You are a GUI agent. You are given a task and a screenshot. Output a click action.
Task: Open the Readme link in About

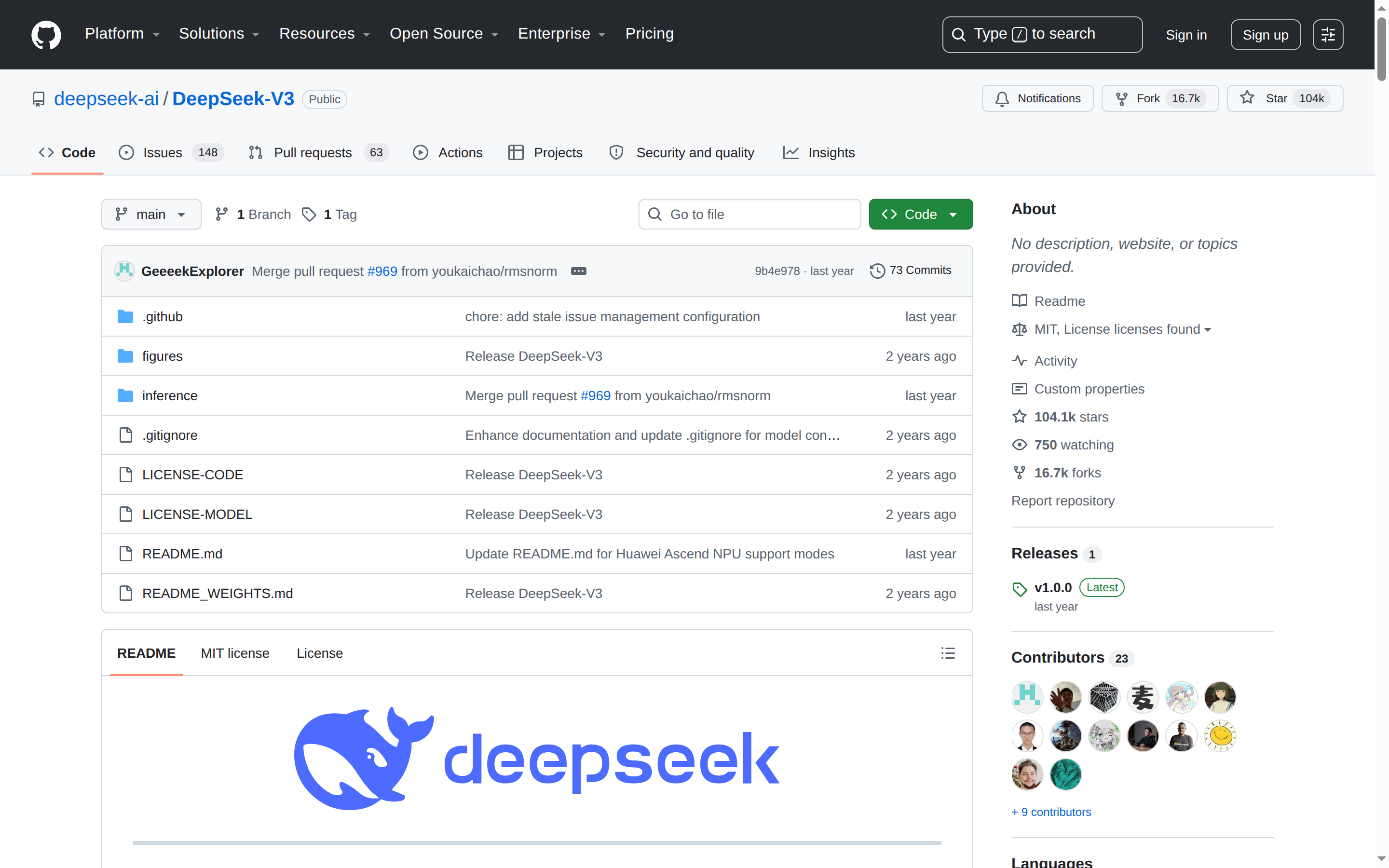1048,301
